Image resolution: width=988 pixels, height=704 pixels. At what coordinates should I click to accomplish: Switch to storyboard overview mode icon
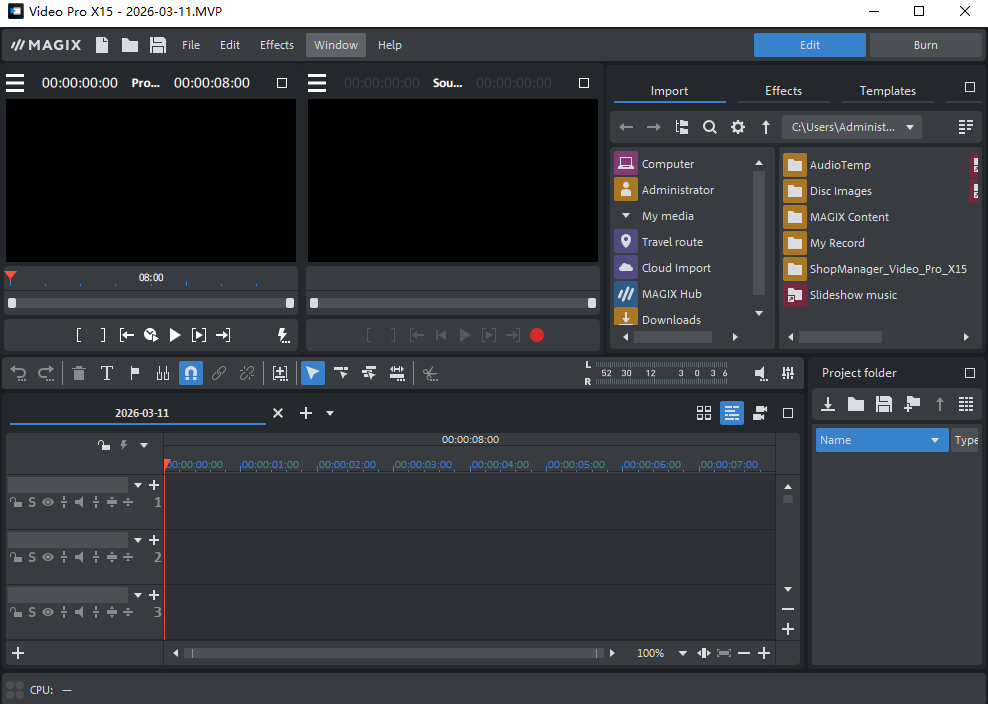[x=704, y=413]
